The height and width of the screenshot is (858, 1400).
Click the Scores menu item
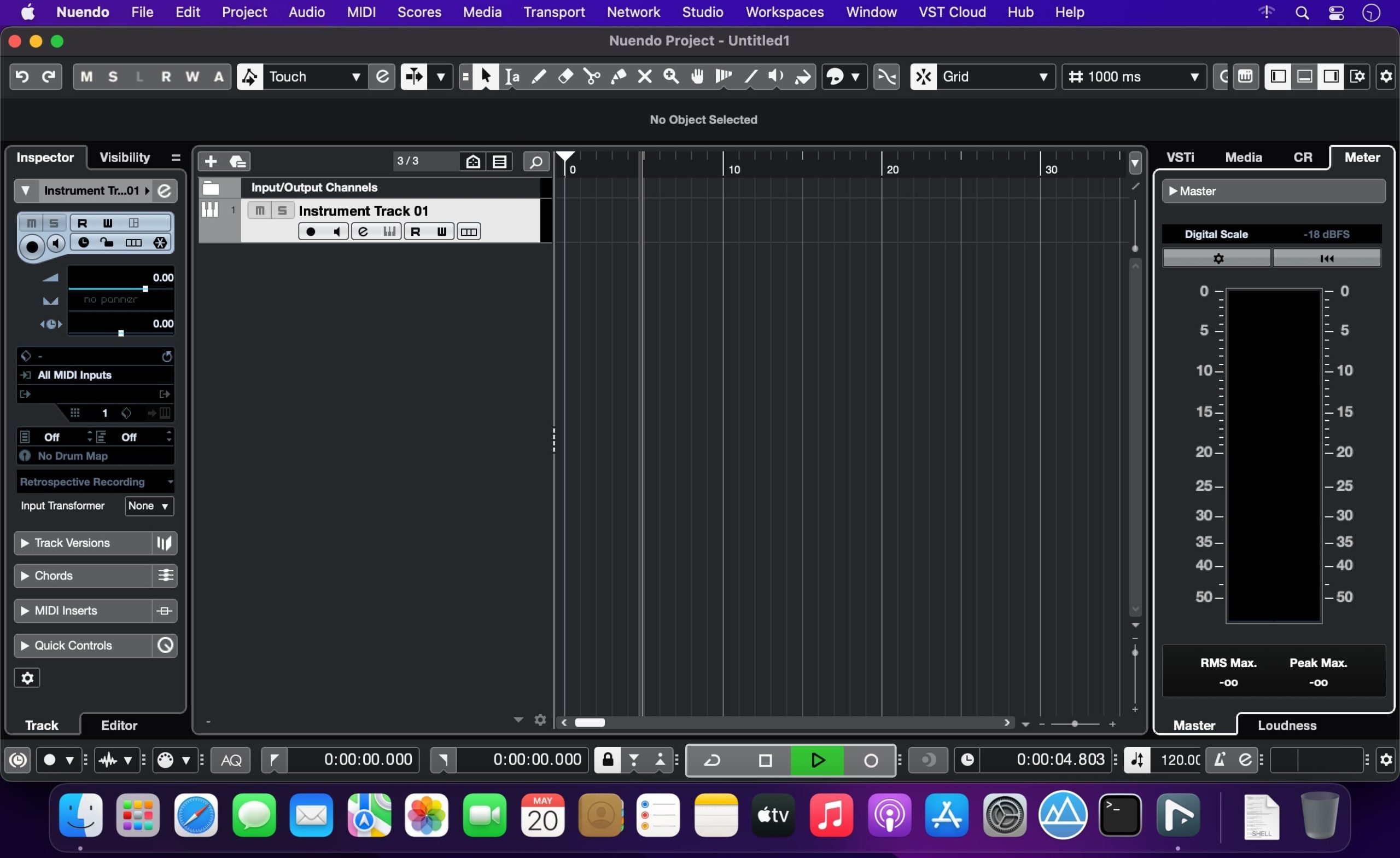coord(420,12)
